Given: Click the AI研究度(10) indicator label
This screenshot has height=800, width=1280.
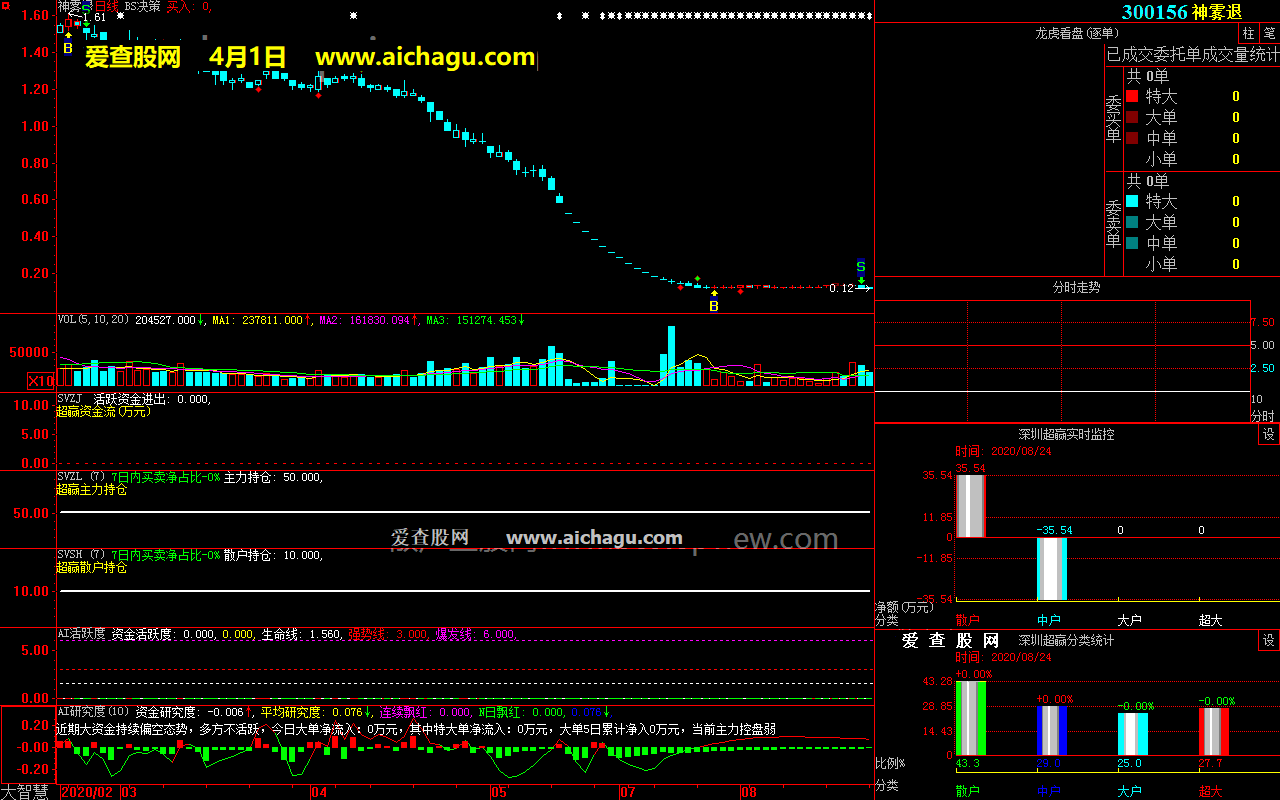Looking at the screenshot, I should click(x=94, y=712).
